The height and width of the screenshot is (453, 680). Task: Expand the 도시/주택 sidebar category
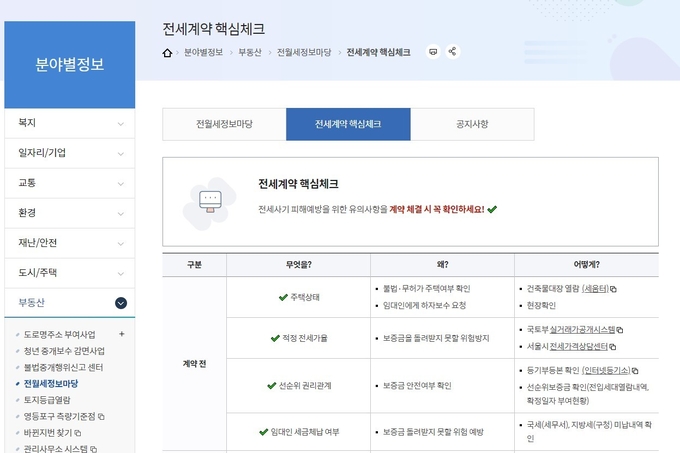pyautogui.click(x=121, y=272)
